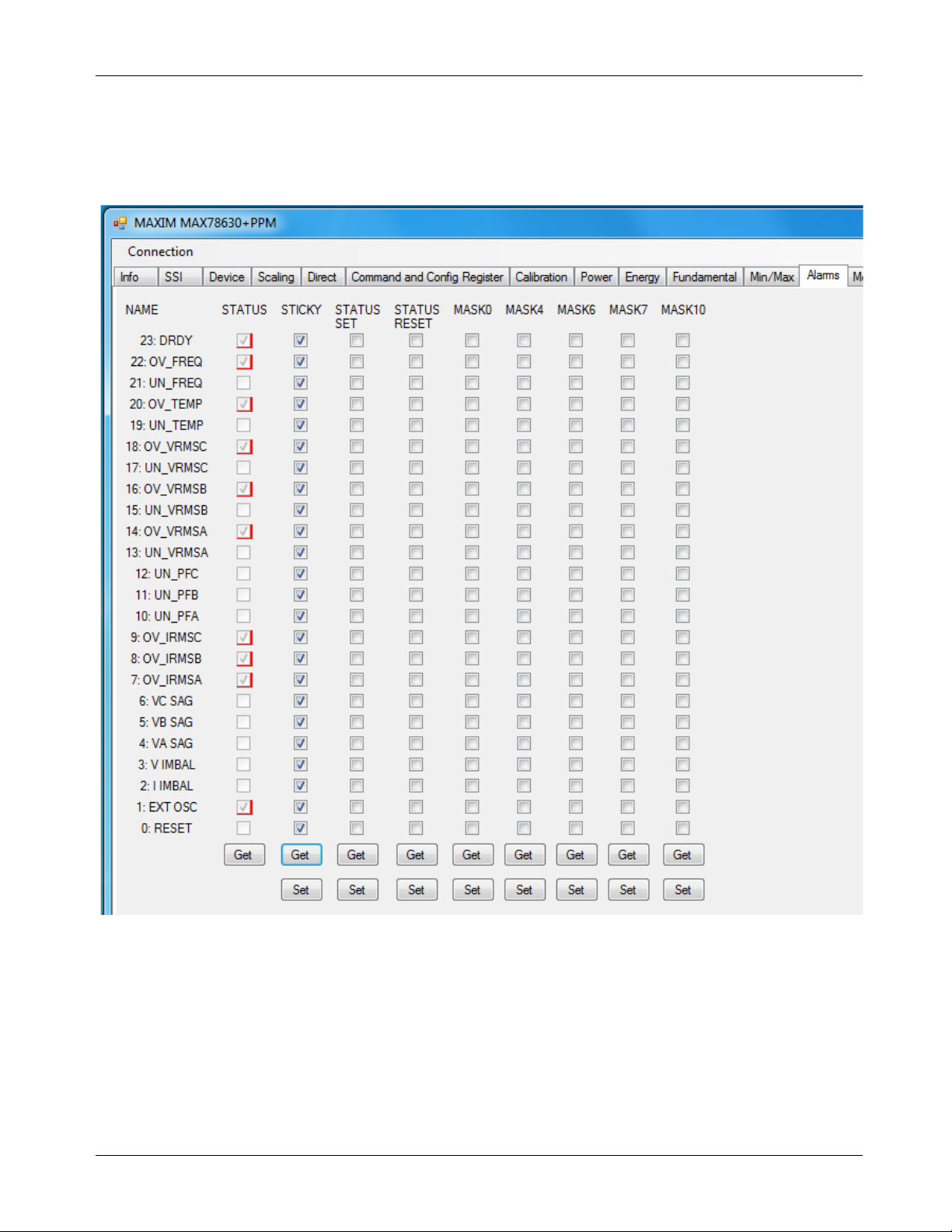Switch to the Info tab
This screenshot has width=952, height=1232.
[135, 277]
